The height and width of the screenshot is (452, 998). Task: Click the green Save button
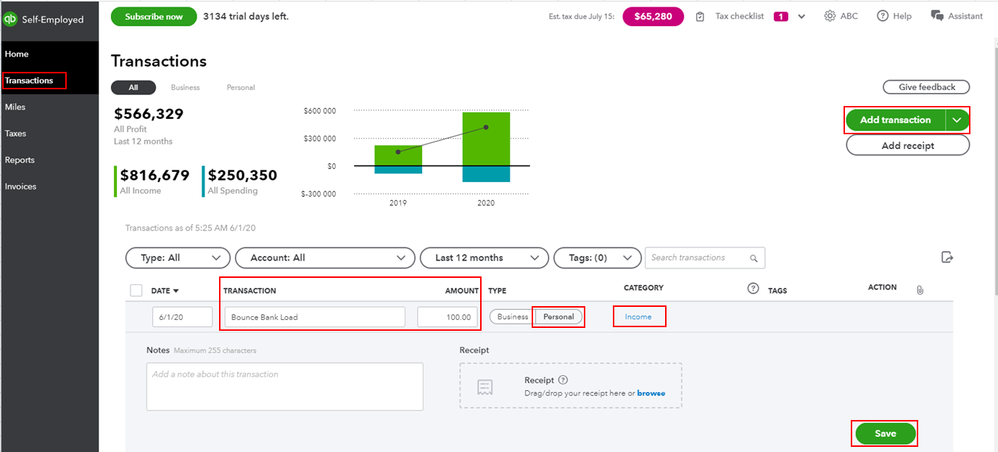tap(884, 434)
